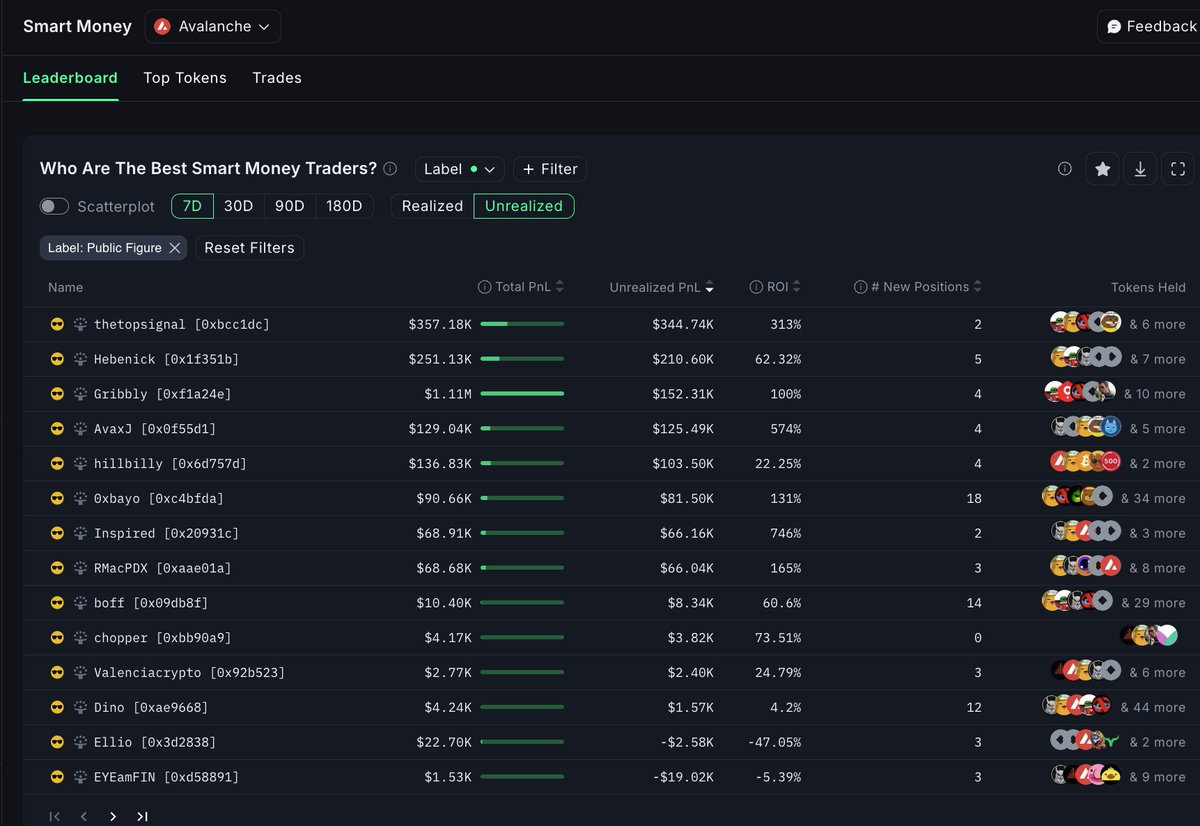Click the Reset Filters button

click(x=249, y=248)
